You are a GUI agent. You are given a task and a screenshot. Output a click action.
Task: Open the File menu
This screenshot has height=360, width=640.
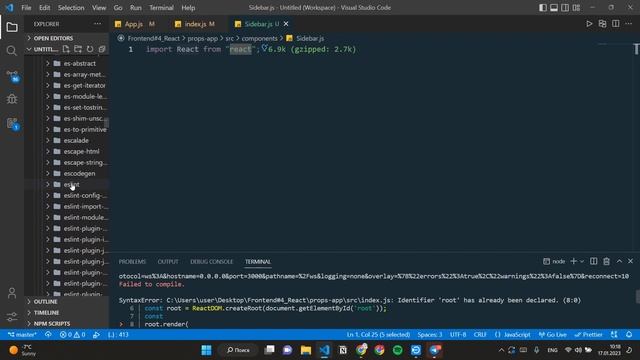tap(26, 8)
